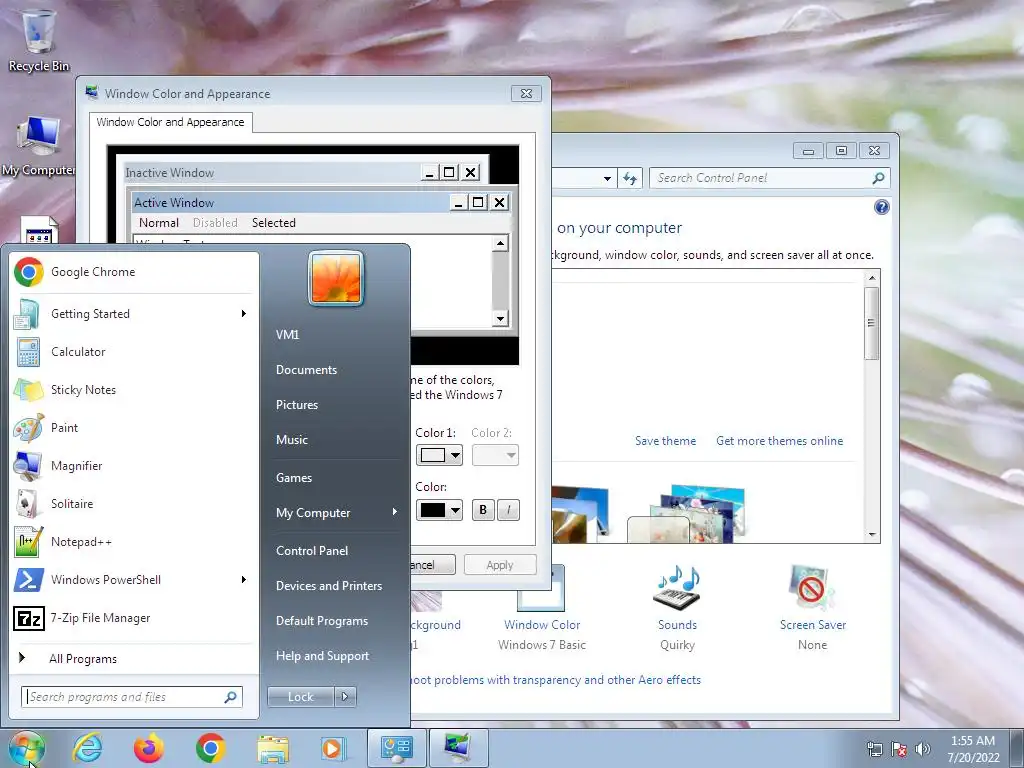Open Firefox from the taskbar
Image resolution: width=1024 pixels, height=768 pixels.
(149, 748)
